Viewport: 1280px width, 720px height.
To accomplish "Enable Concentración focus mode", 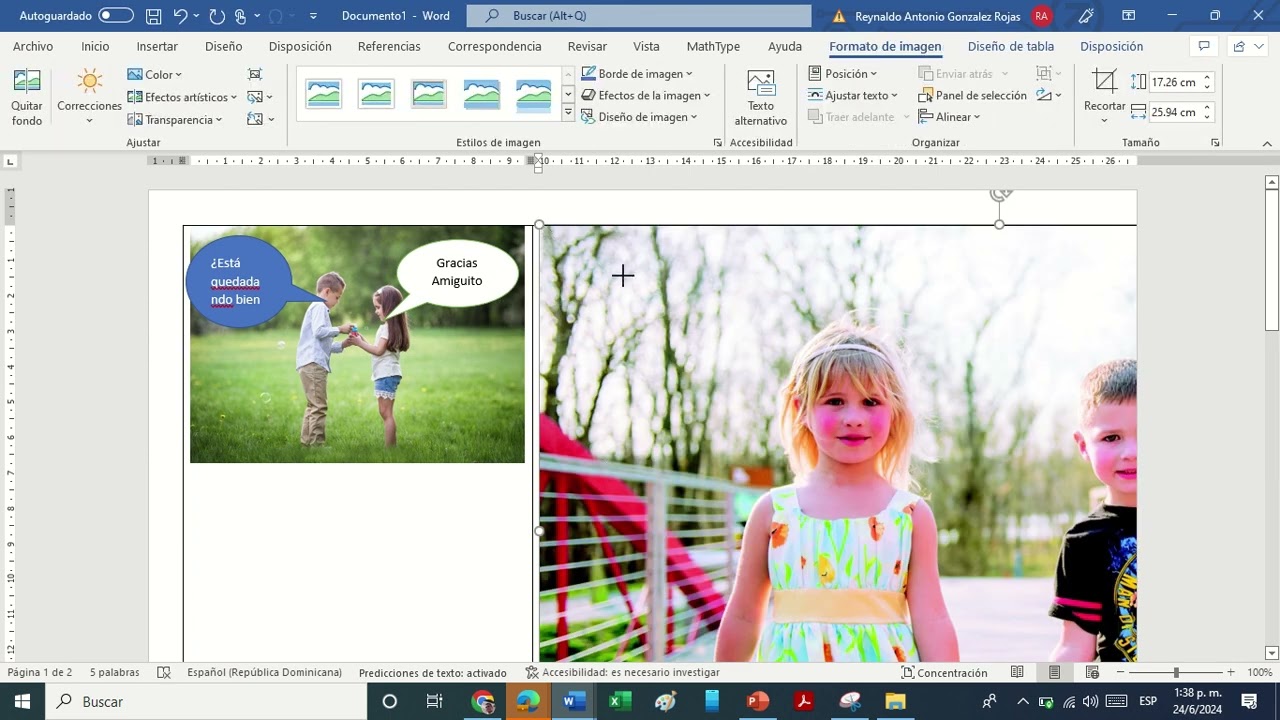I will (943, 673).
